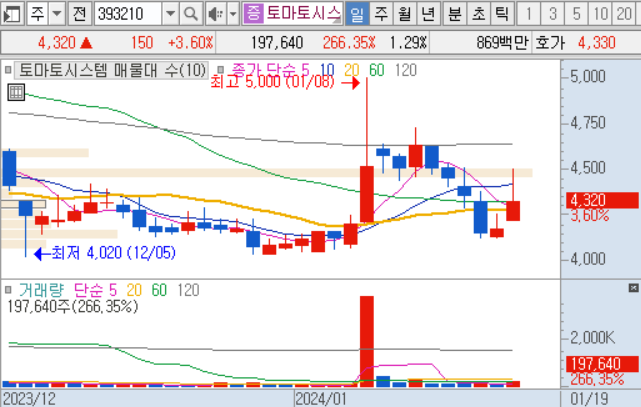
Task: Switch to the 초 second chart tab
Action: point(478,14)
